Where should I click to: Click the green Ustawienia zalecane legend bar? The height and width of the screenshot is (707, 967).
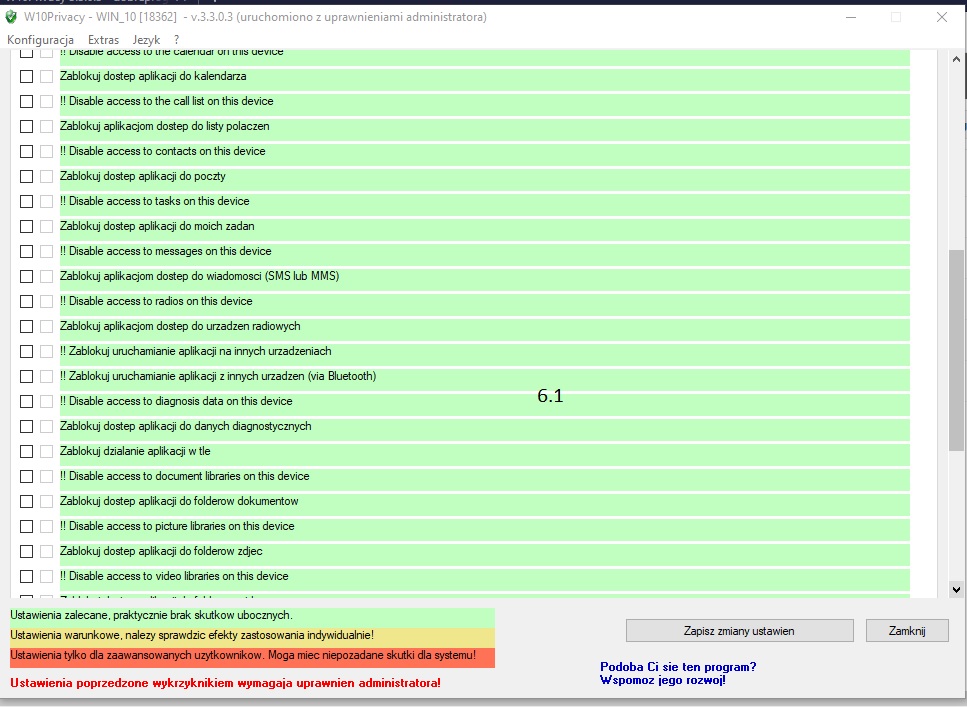coord(252,617)
